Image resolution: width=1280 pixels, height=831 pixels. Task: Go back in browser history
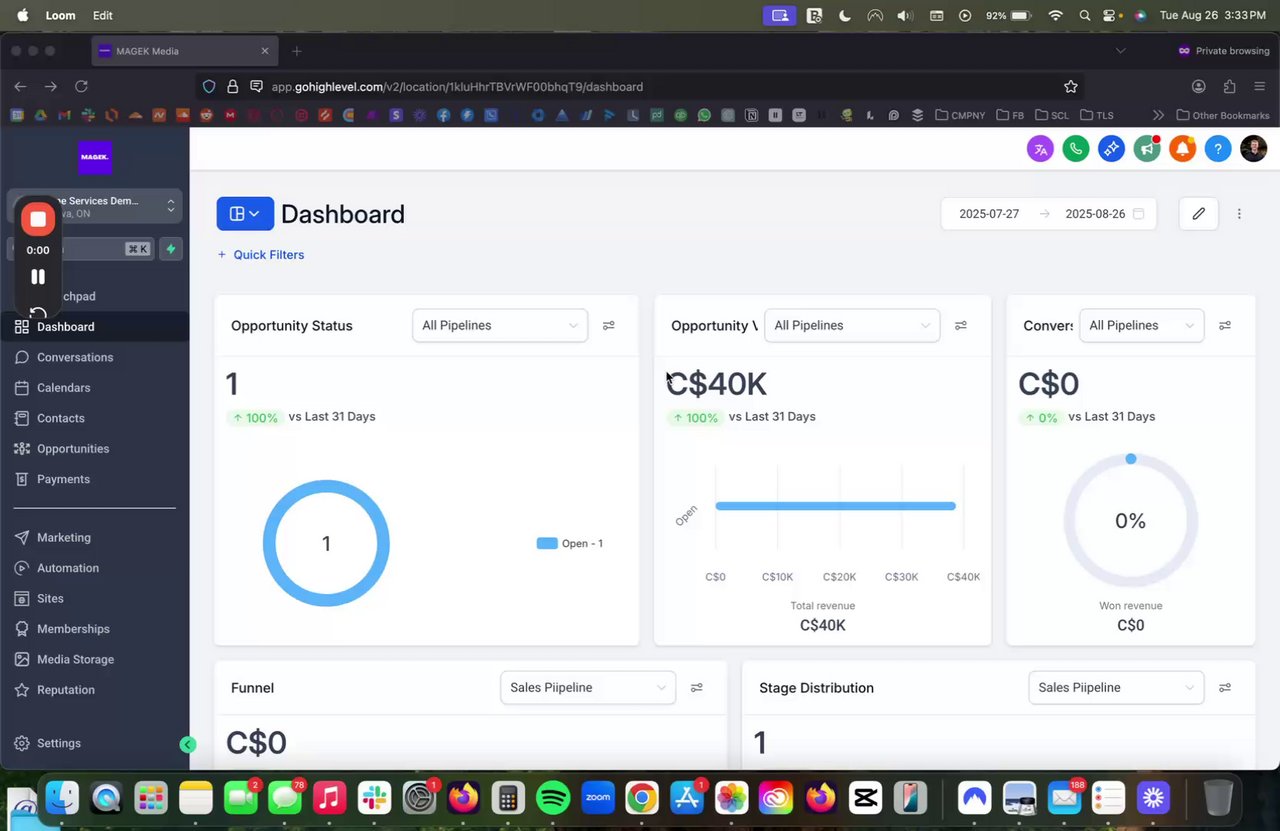pyautogui.click(x=20, y=87)
